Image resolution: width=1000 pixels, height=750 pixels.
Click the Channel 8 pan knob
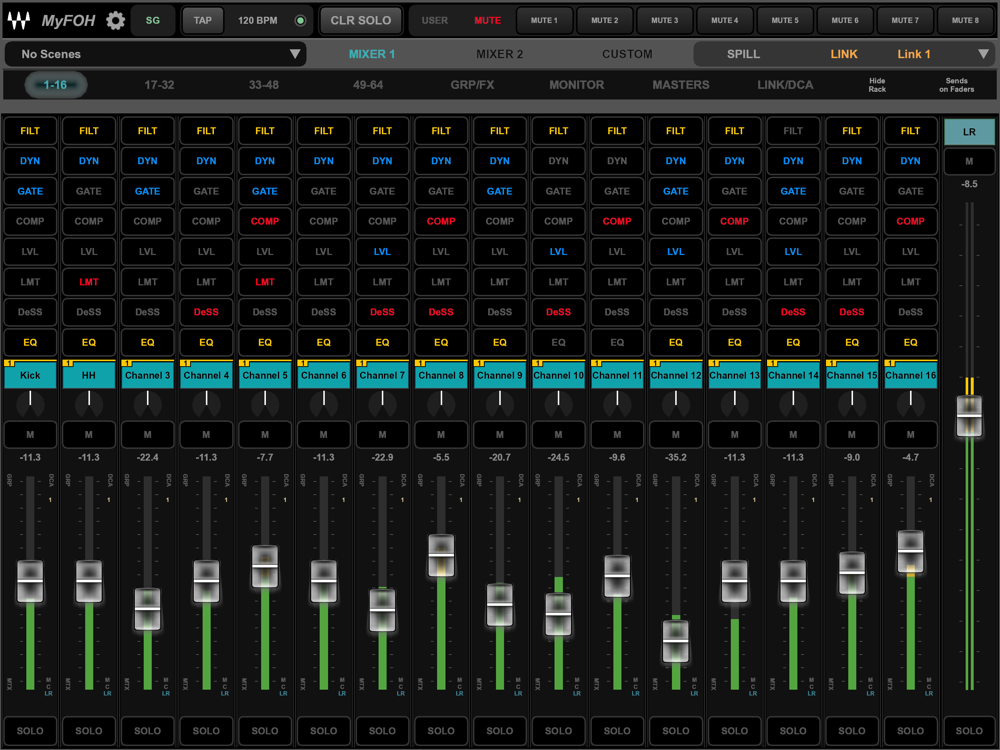pyautogui.click(x=441, y=402)
